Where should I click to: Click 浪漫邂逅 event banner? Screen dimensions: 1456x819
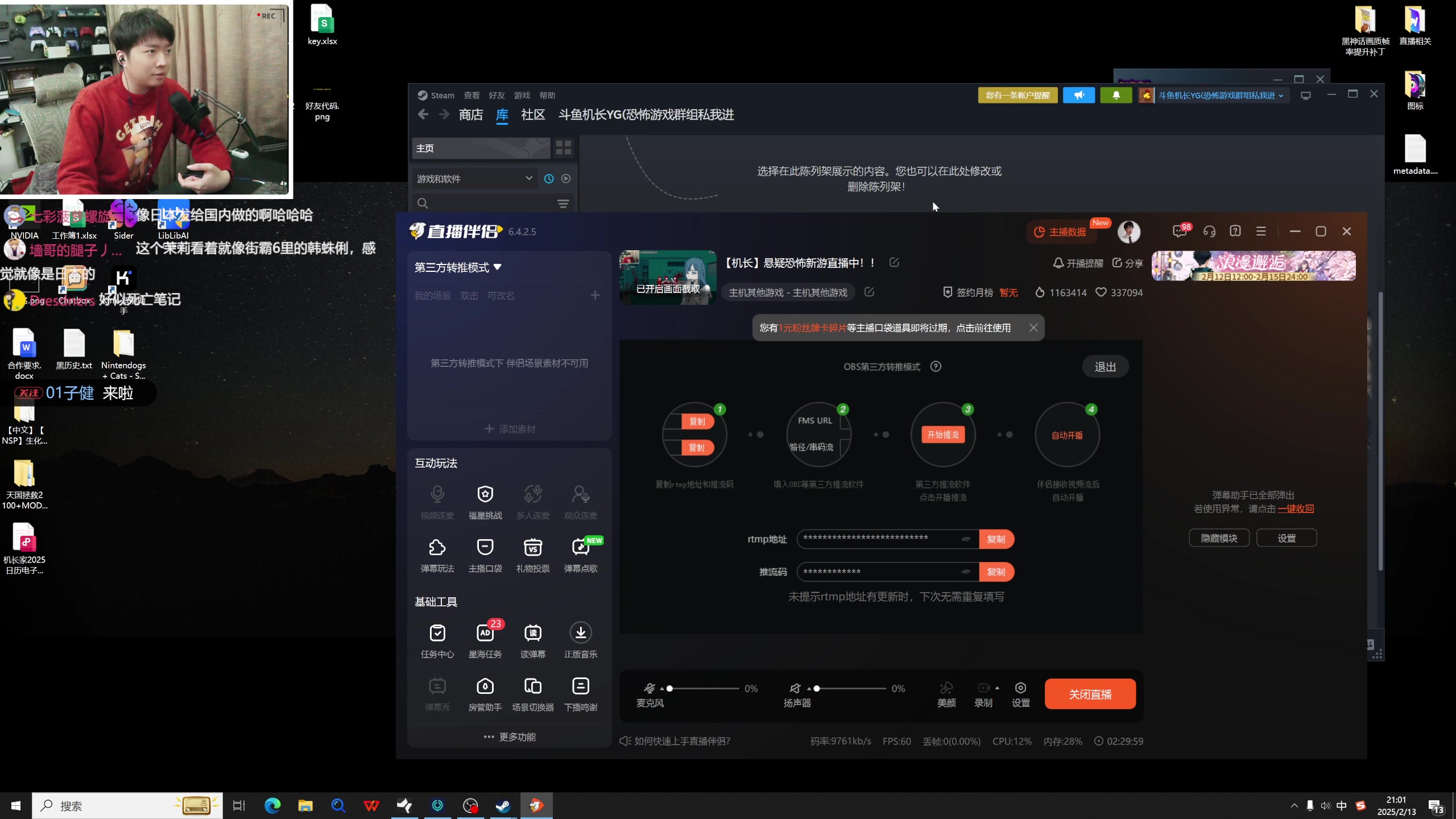[x=1254, y=266]
